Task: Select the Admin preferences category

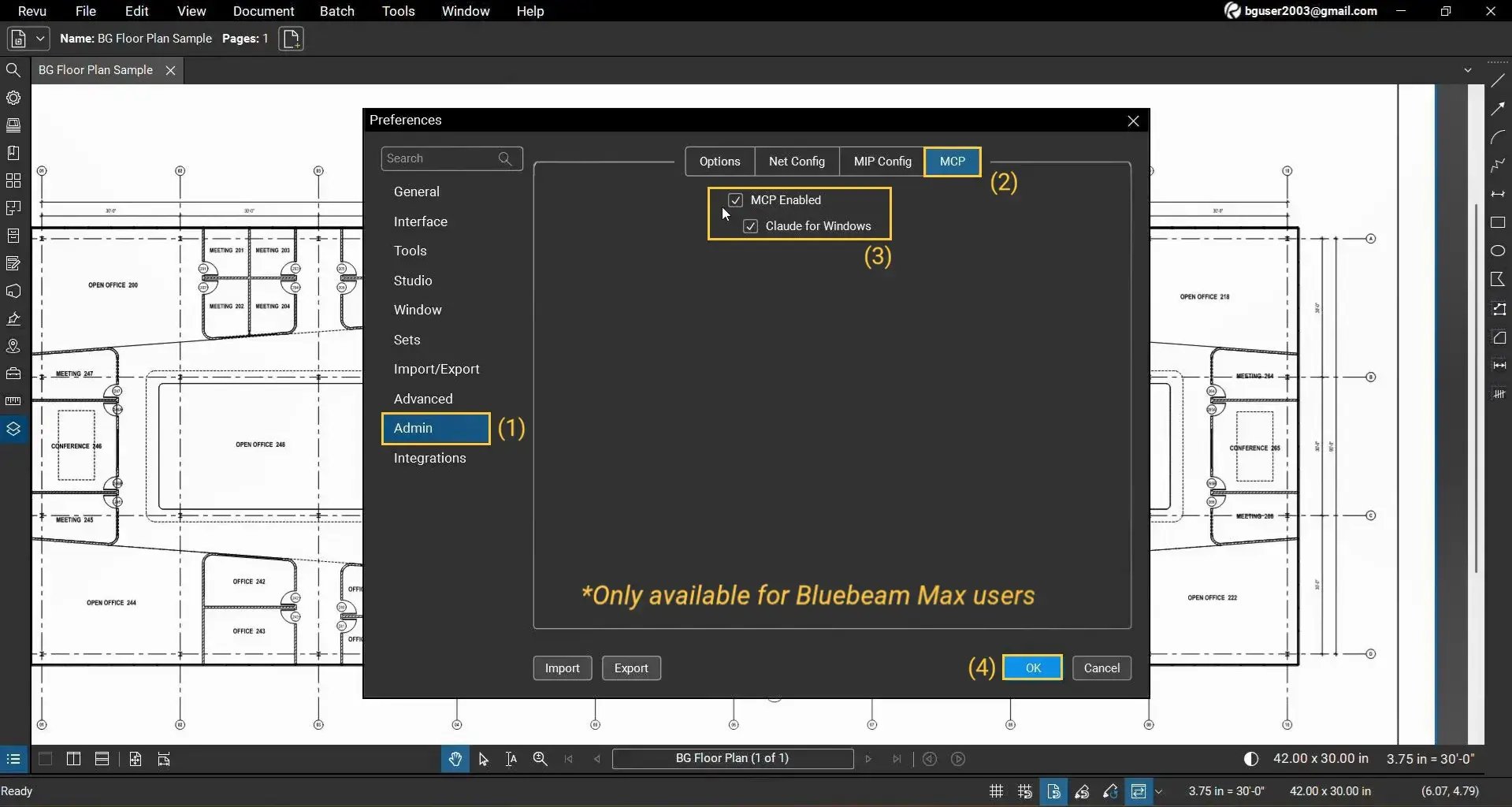Action: click(x=436, y=429)
